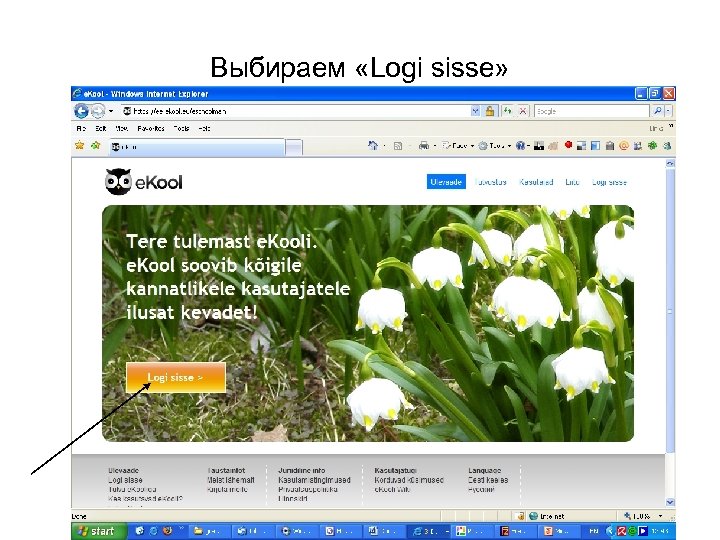Open Favorites Center star icon

(79, 146)
